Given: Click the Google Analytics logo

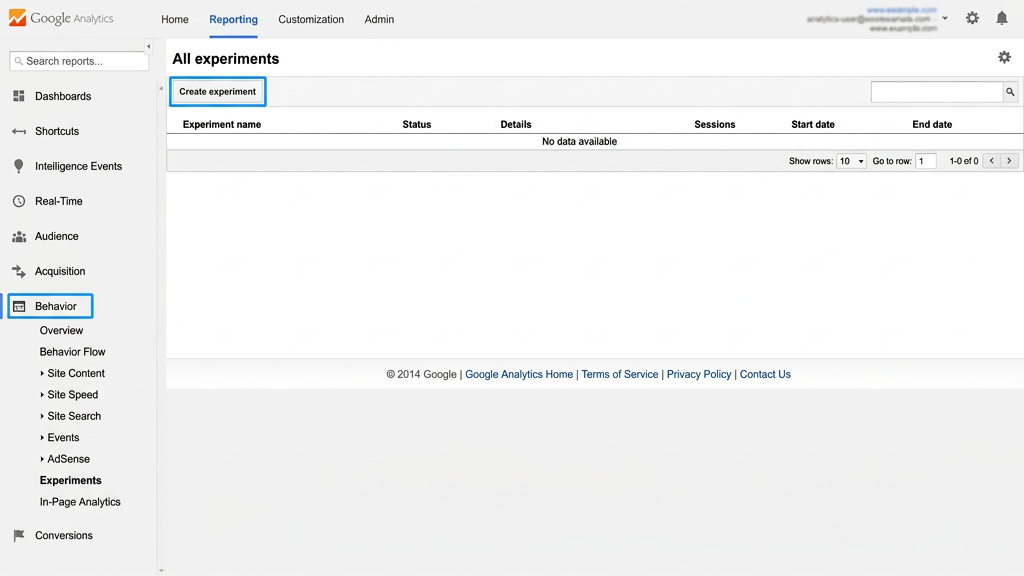Looking at the screenshot, I should pos(61,18).
